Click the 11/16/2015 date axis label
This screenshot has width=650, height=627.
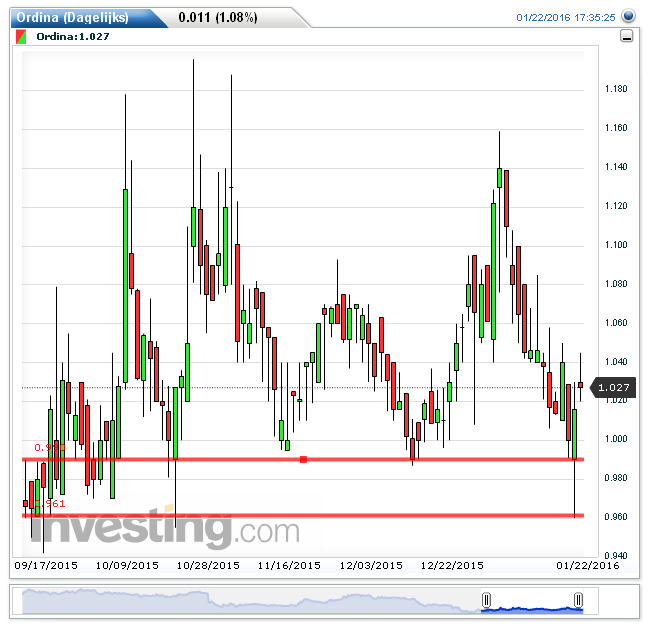pyautogui.click(x=289, y=565)
